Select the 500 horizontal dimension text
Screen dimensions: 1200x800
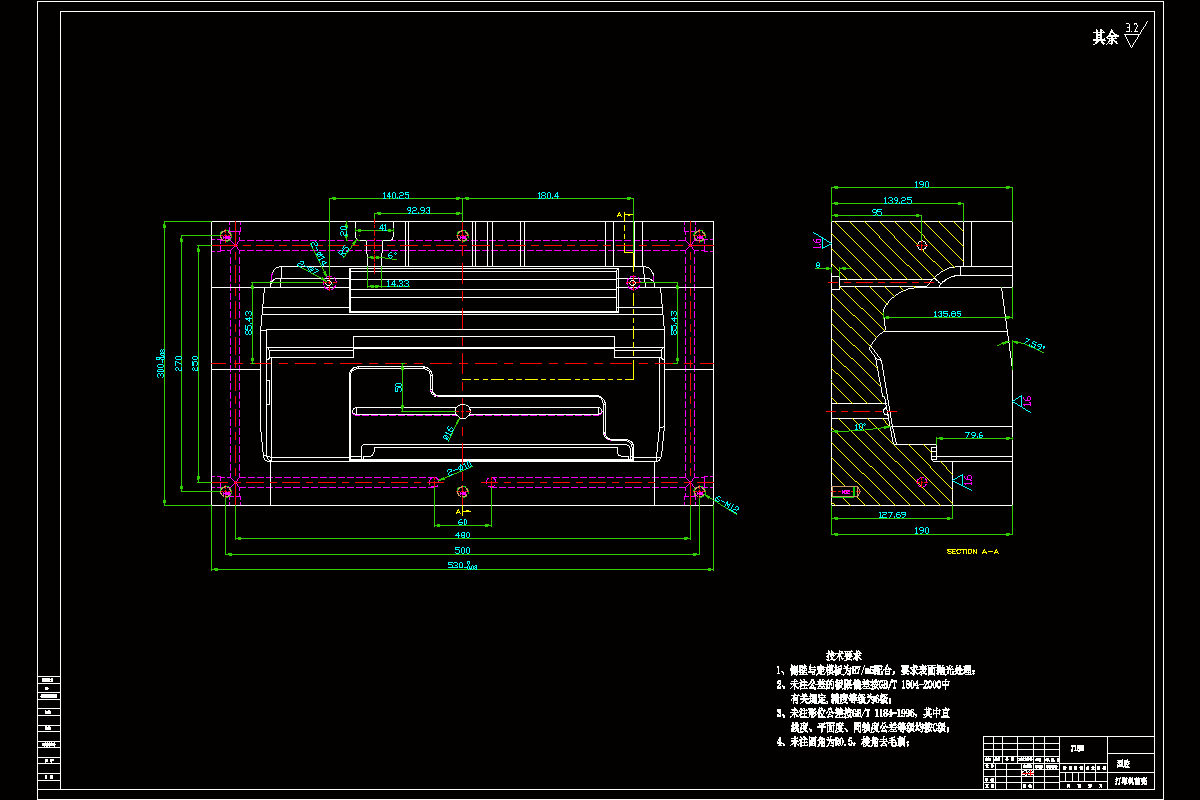pyautogui.click(x=462, y=551)
